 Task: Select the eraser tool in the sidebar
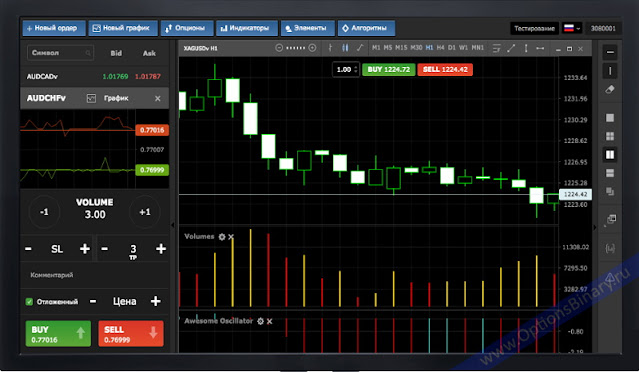(x=610, y=89)
